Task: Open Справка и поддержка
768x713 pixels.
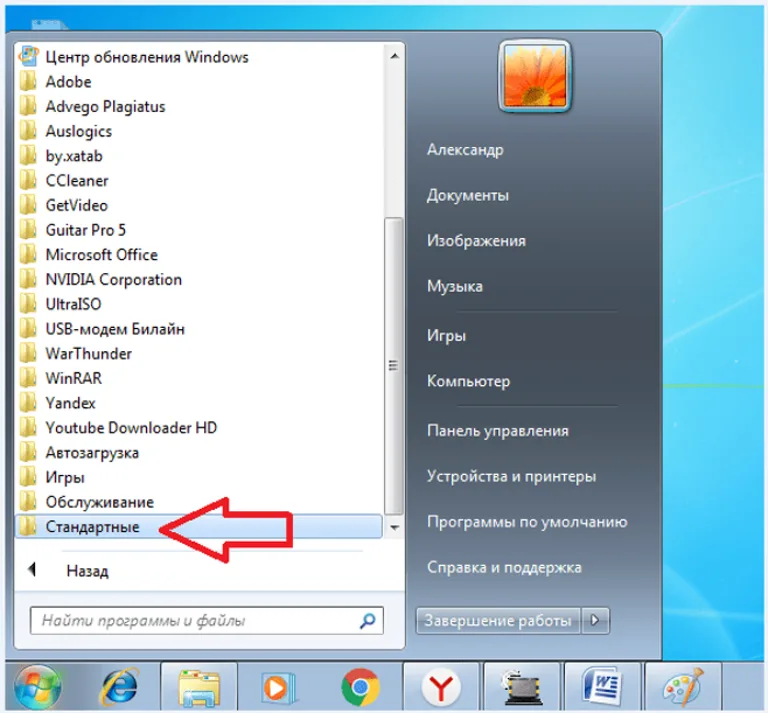Action: click(x=504, y=568)
